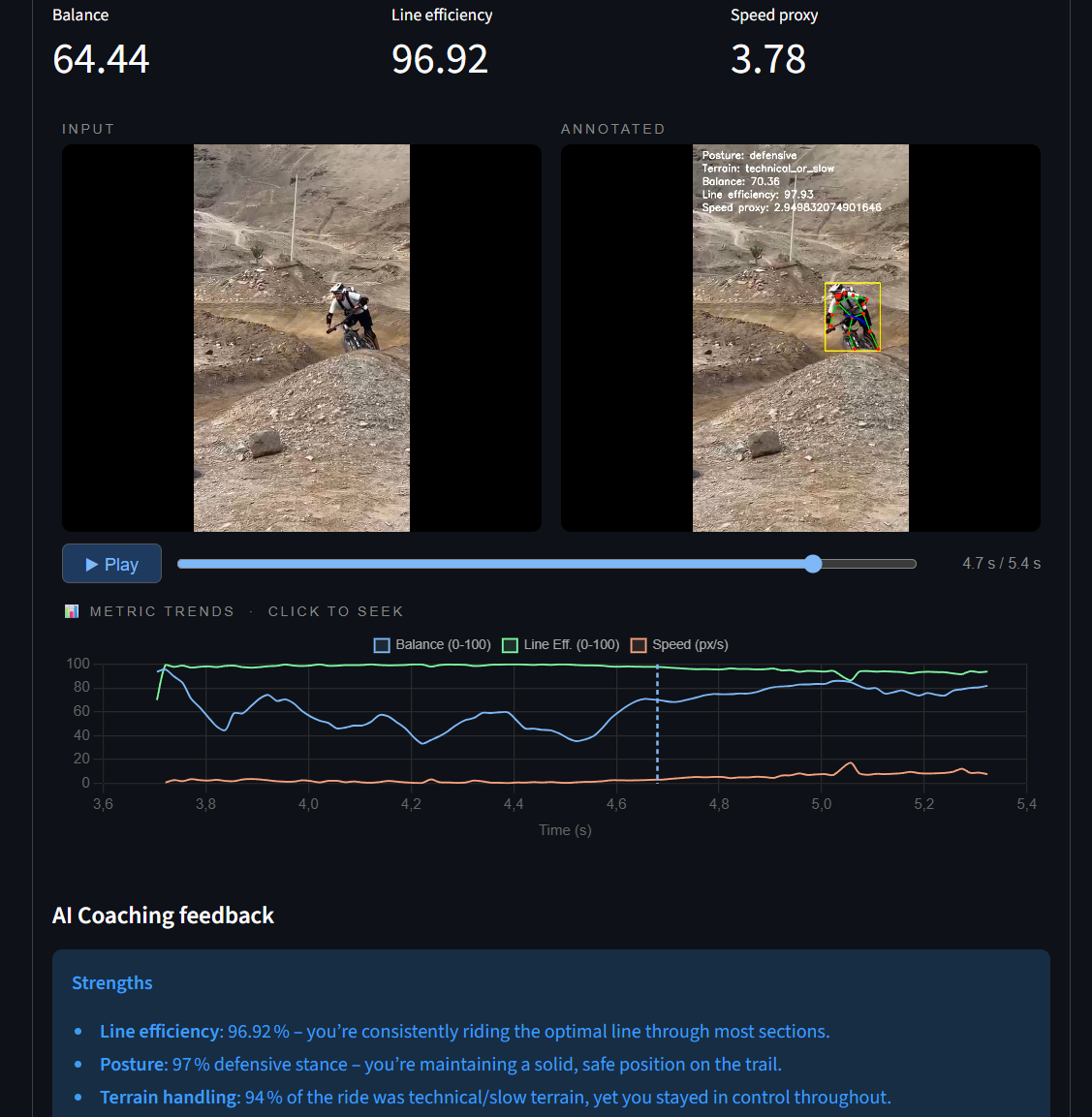Click the bar chart icon beside Metric Trends

point(71,611)
